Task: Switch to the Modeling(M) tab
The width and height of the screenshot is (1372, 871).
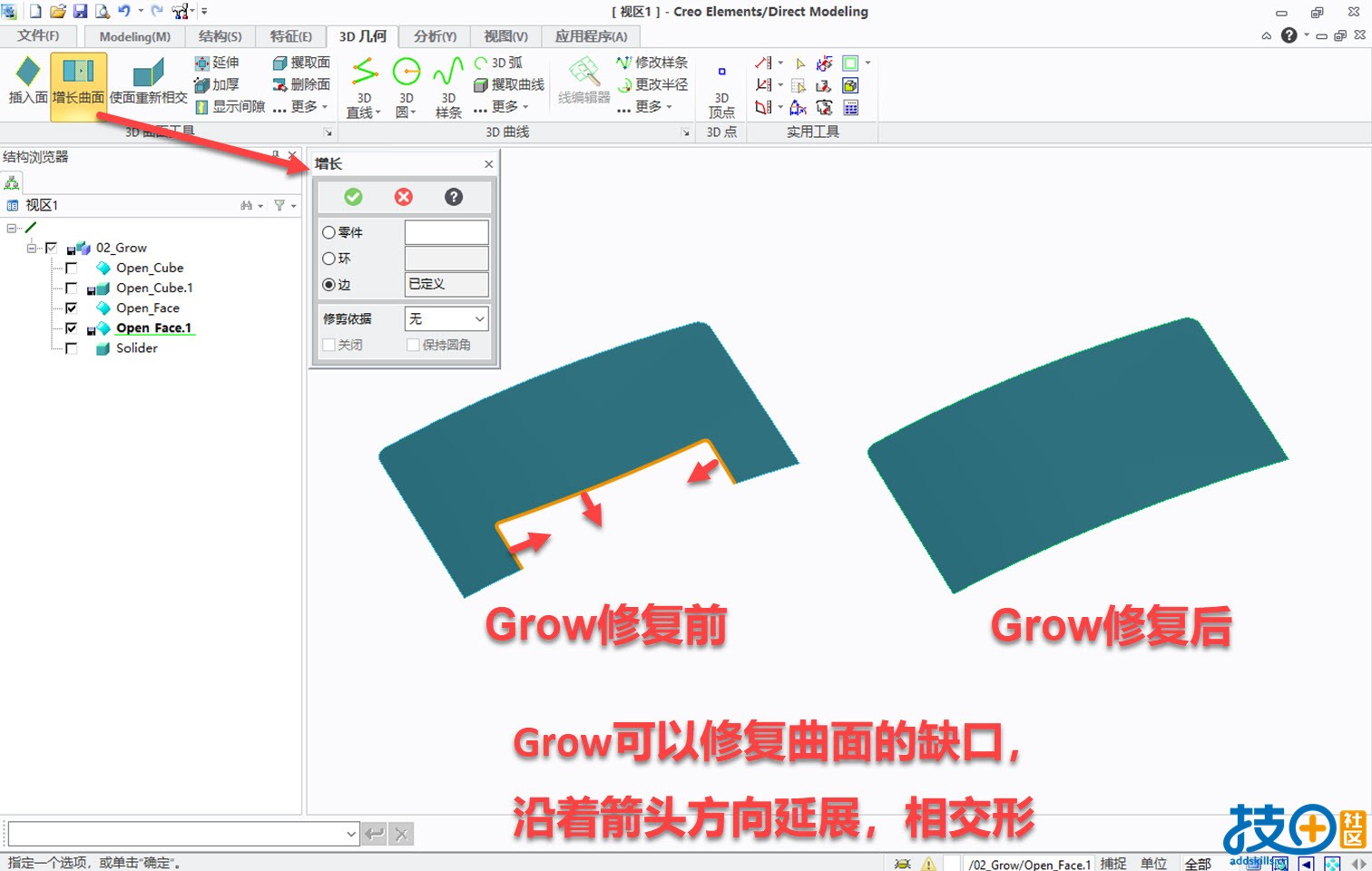Action: pyautogui.click(x=134, y=36)
